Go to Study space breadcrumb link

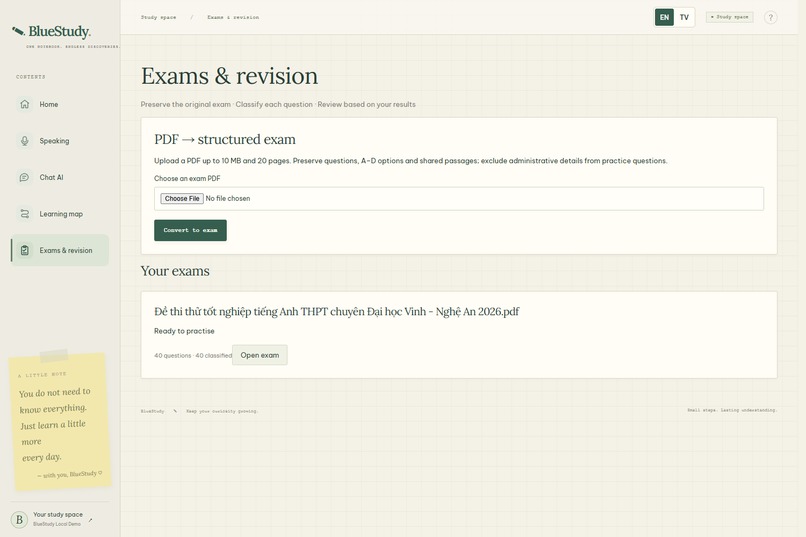(x=158, y=17)
